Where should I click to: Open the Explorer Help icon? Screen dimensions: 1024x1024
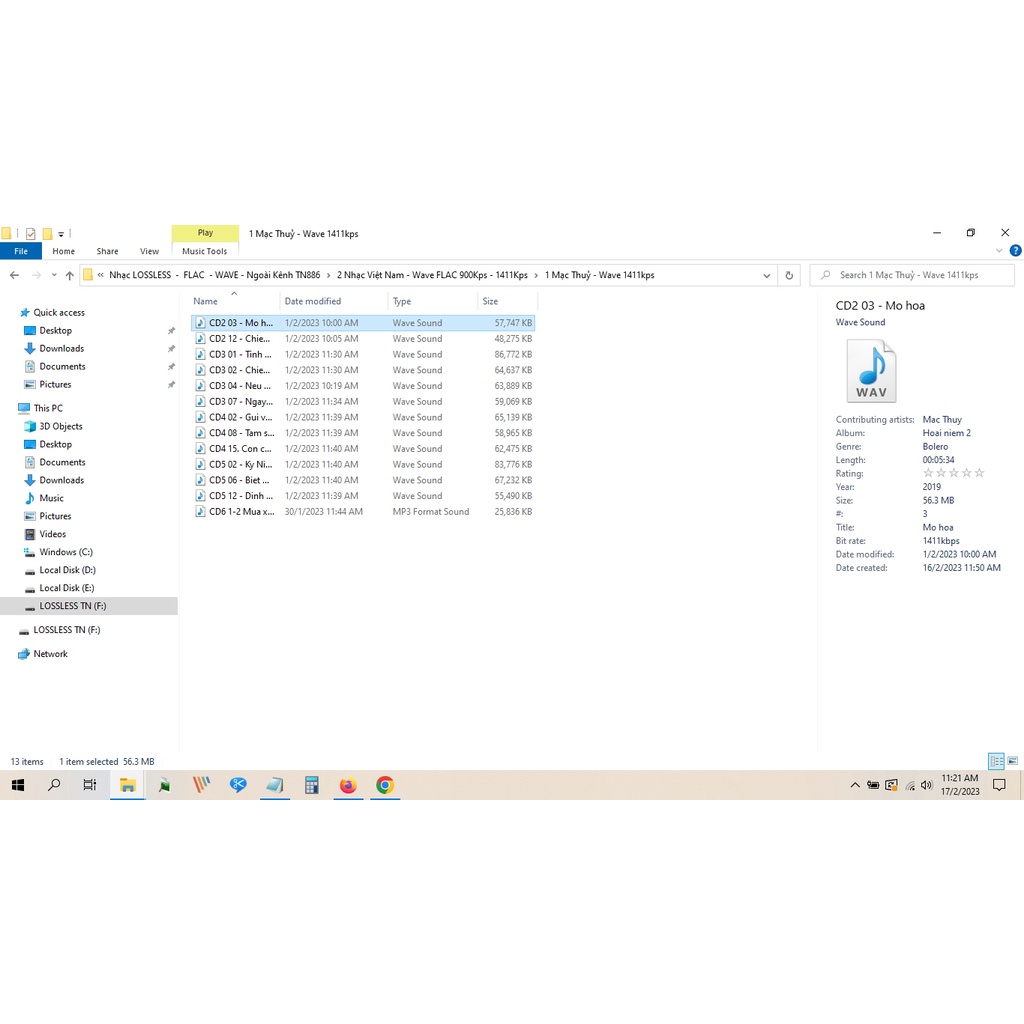pos(1016,251)
